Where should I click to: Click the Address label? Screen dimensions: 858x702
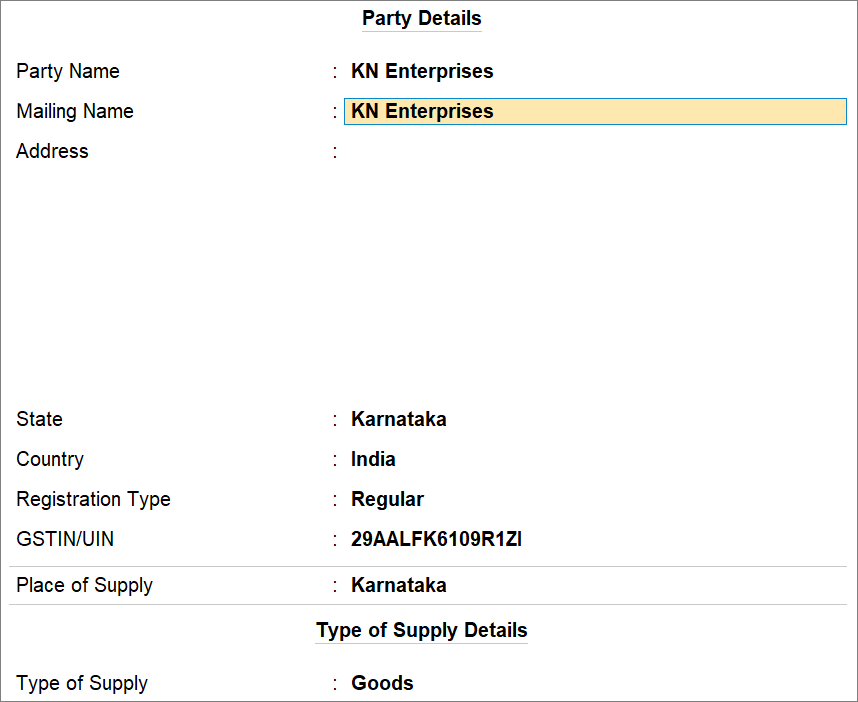tap(52, 151)
